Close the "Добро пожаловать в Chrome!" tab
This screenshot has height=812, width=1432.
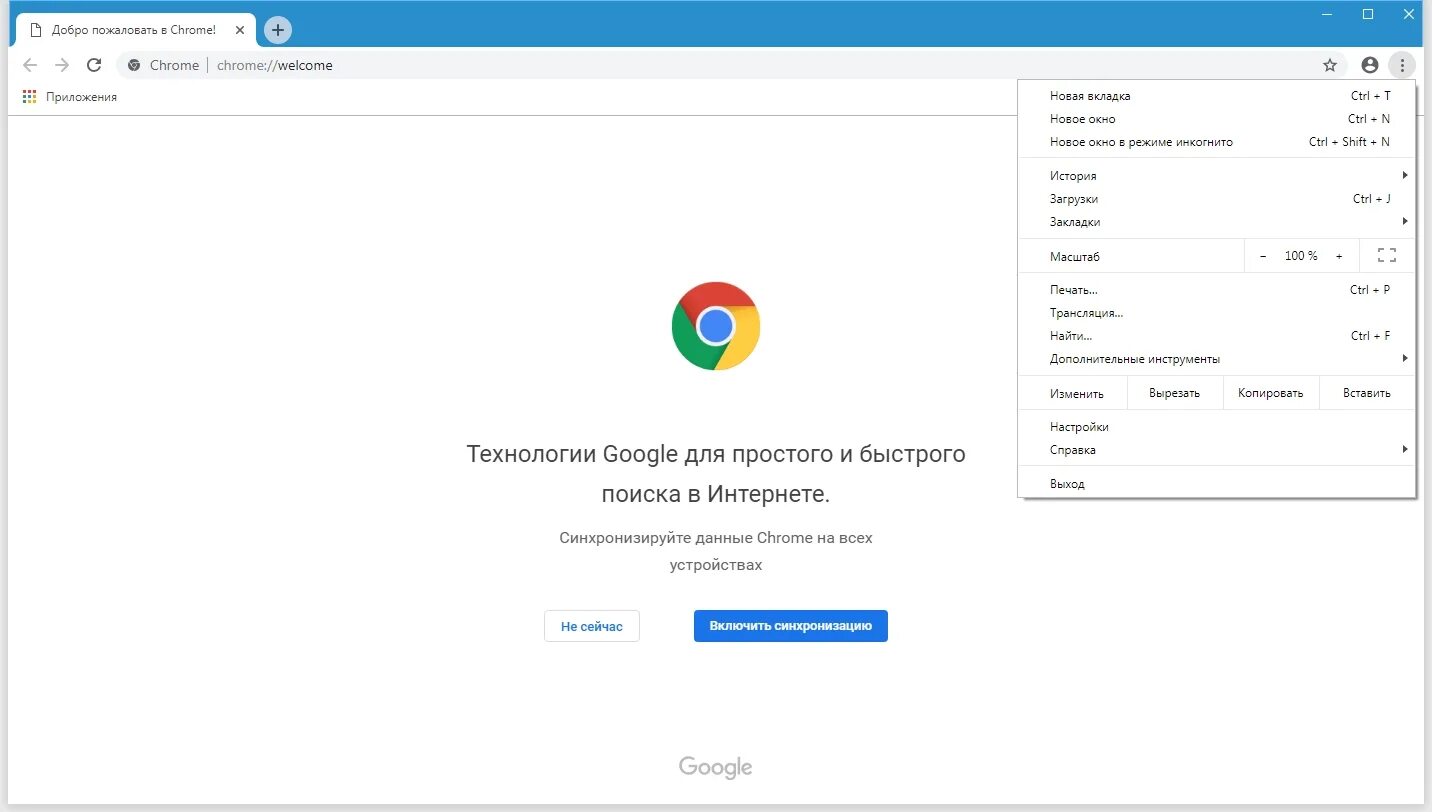coord(239,30)
